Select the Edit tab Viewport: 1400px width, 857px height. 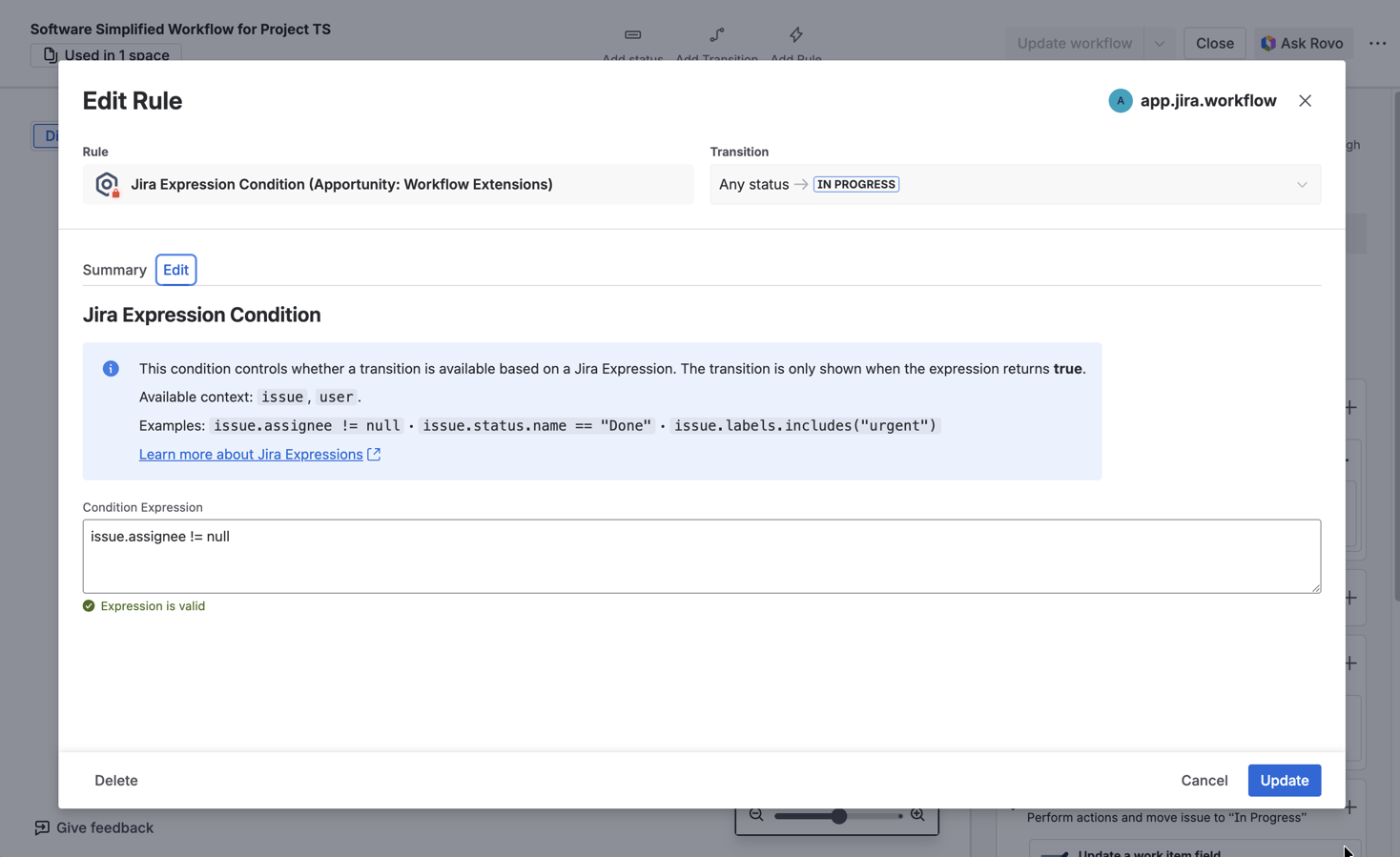[175, 270]
